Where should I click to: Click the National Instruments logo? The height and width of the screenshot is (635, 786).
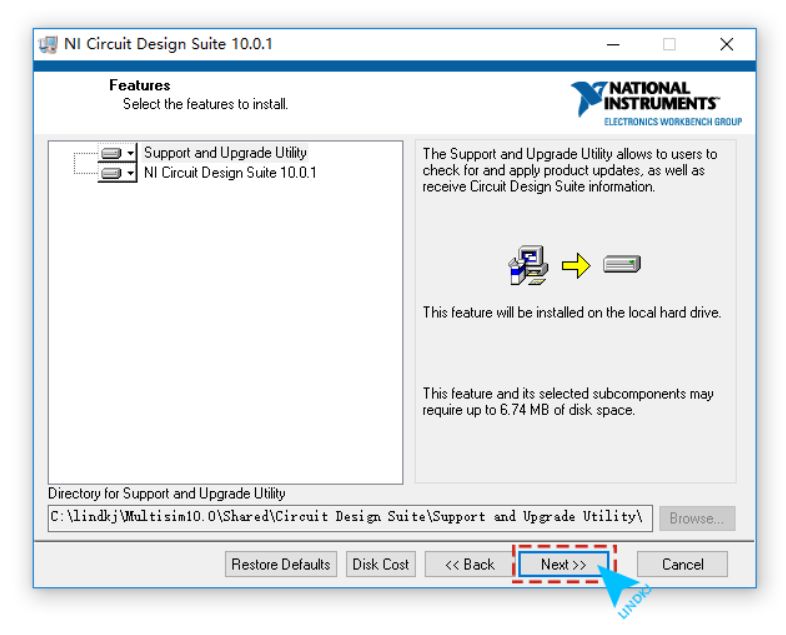click(656, 103)
